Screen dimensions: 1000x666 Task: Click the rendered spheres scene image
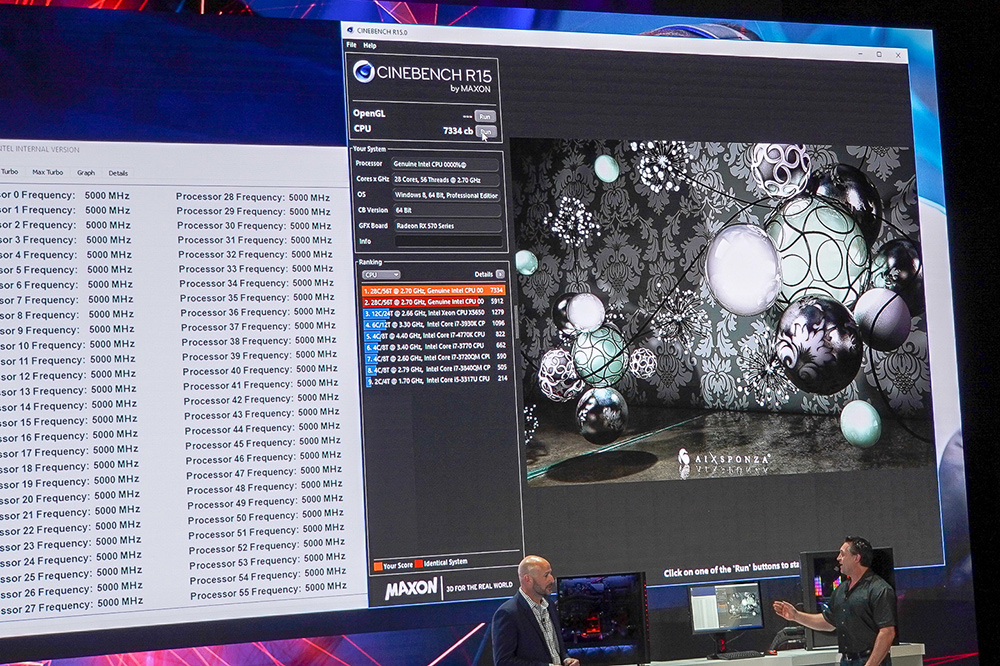721,313
